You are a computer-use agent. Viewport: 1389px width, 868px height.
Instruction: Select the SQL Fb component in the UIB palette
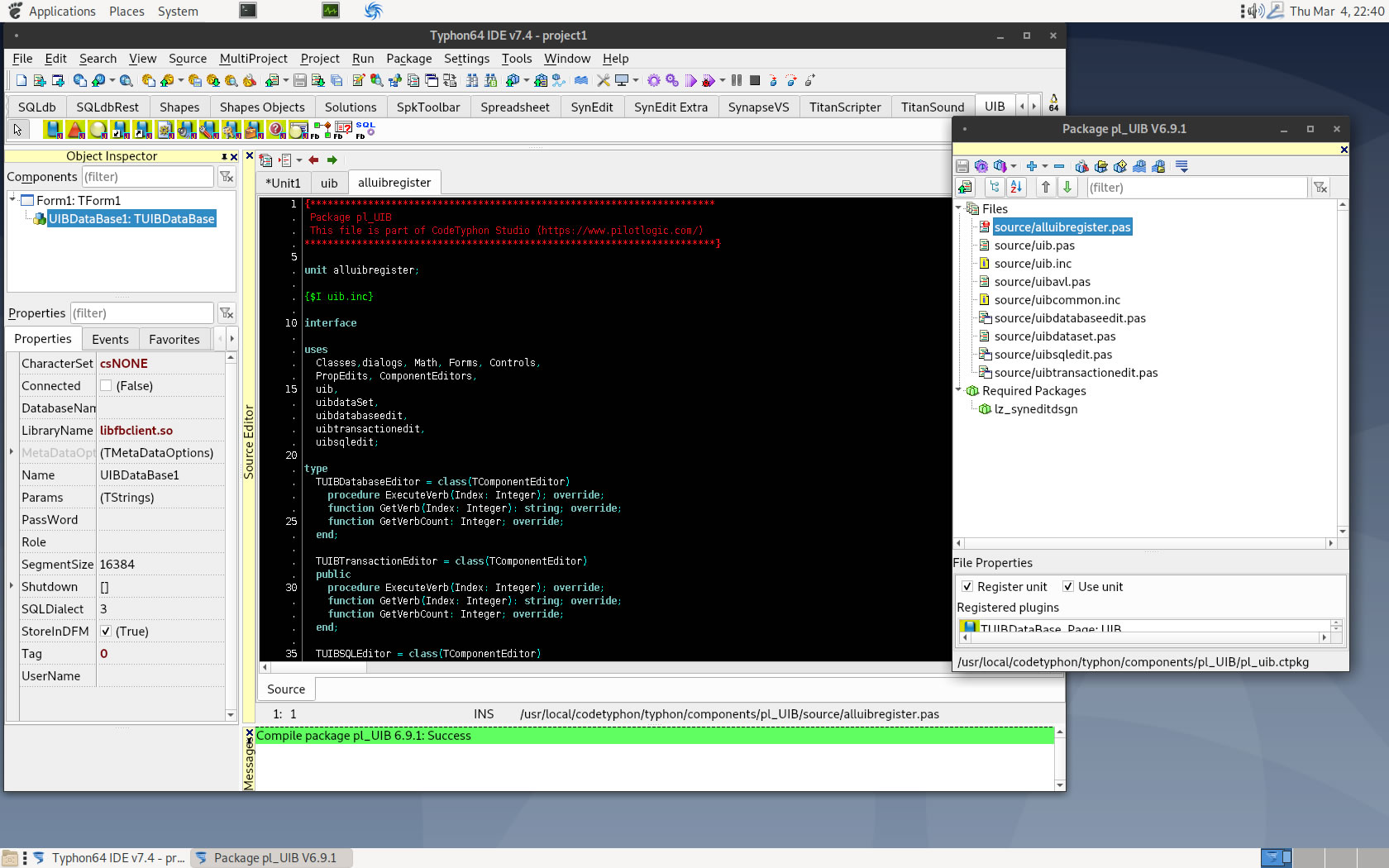pos(365,130)
